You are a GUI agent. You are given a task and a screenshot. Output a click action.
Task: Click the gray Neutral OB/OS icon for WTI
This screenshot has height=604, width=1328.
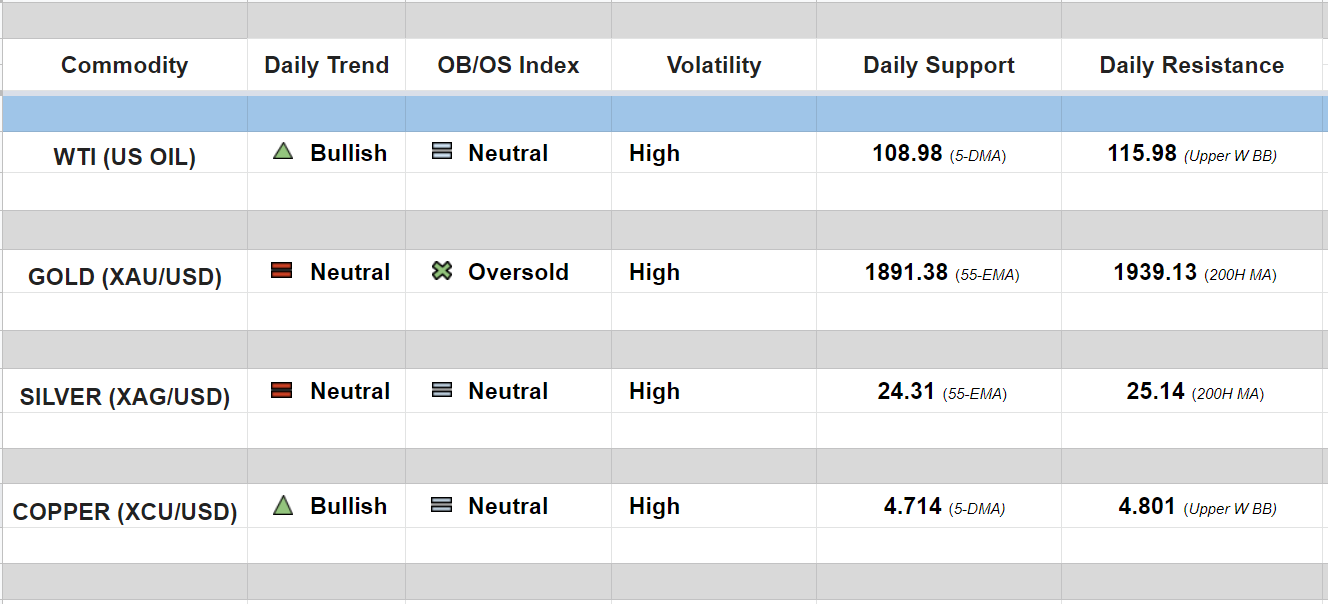441,152
